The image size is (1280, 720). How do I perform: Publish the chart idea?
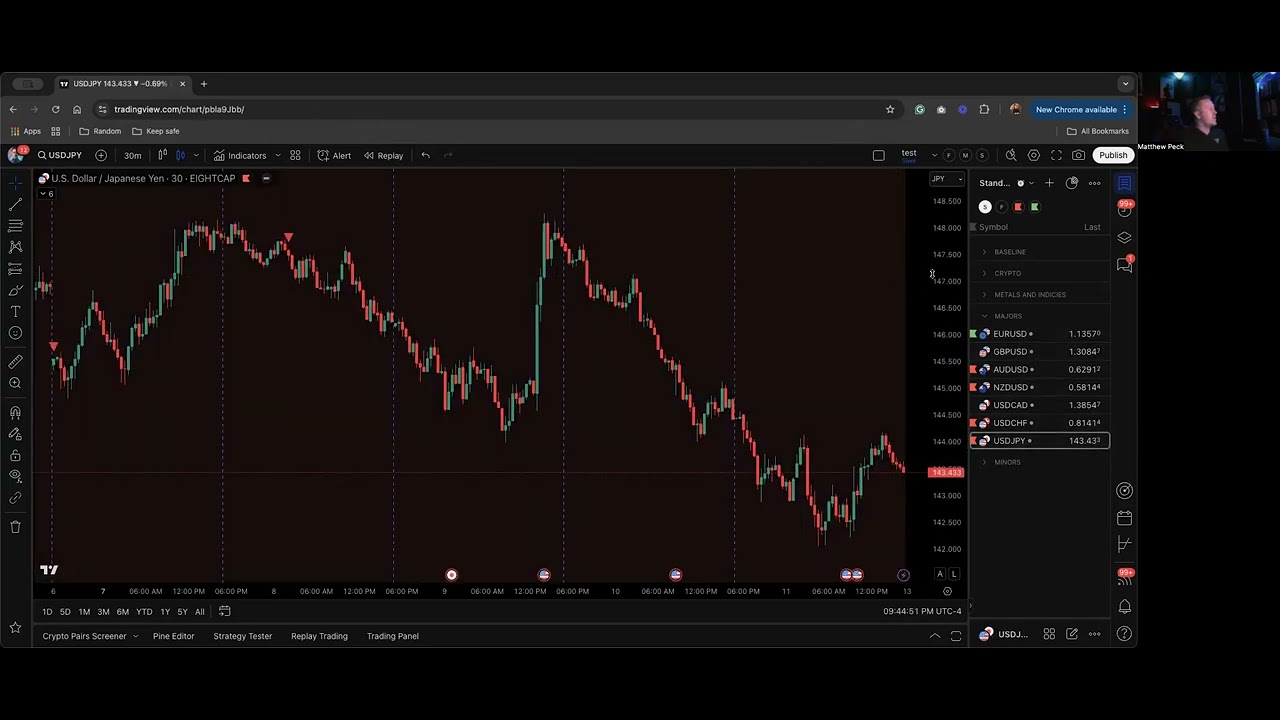pyautogui.click(x=1113, y=155)
